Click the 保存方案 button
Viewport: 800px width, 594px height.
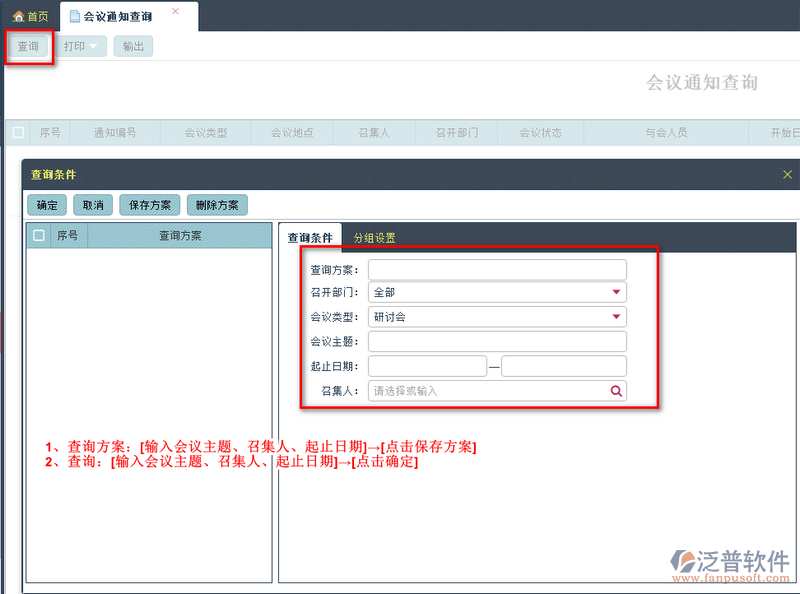pos(149,205)
